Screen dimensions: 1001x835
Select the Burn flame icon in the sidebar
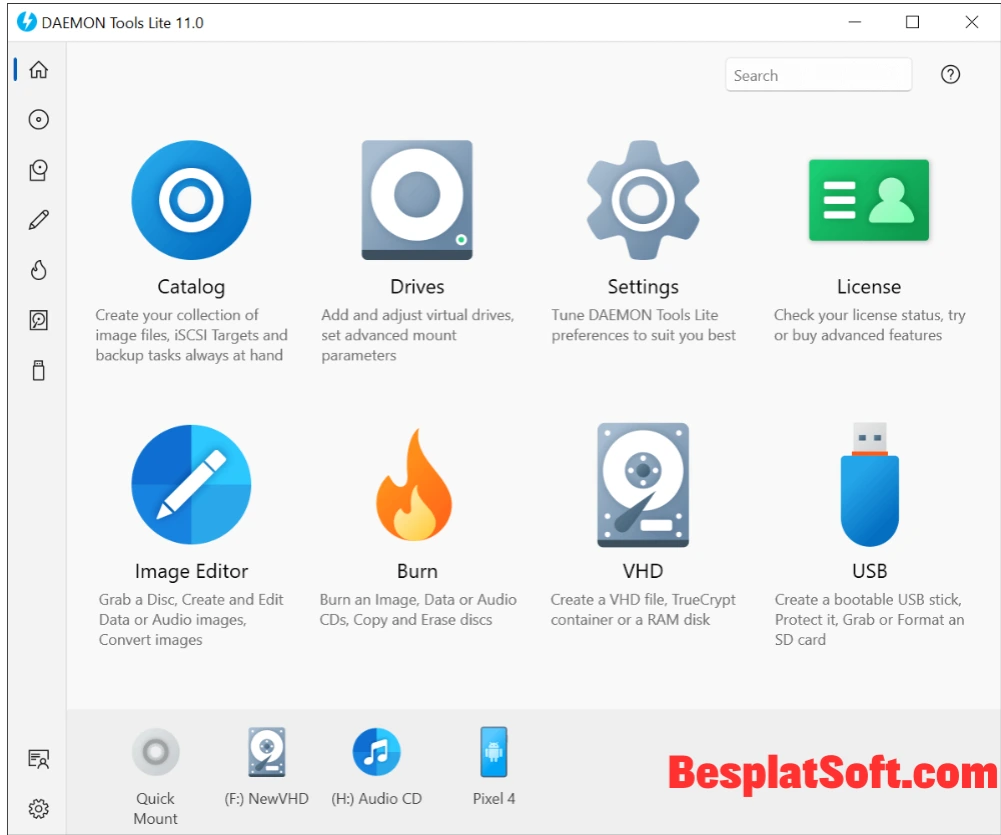click(x=37, y=269)
